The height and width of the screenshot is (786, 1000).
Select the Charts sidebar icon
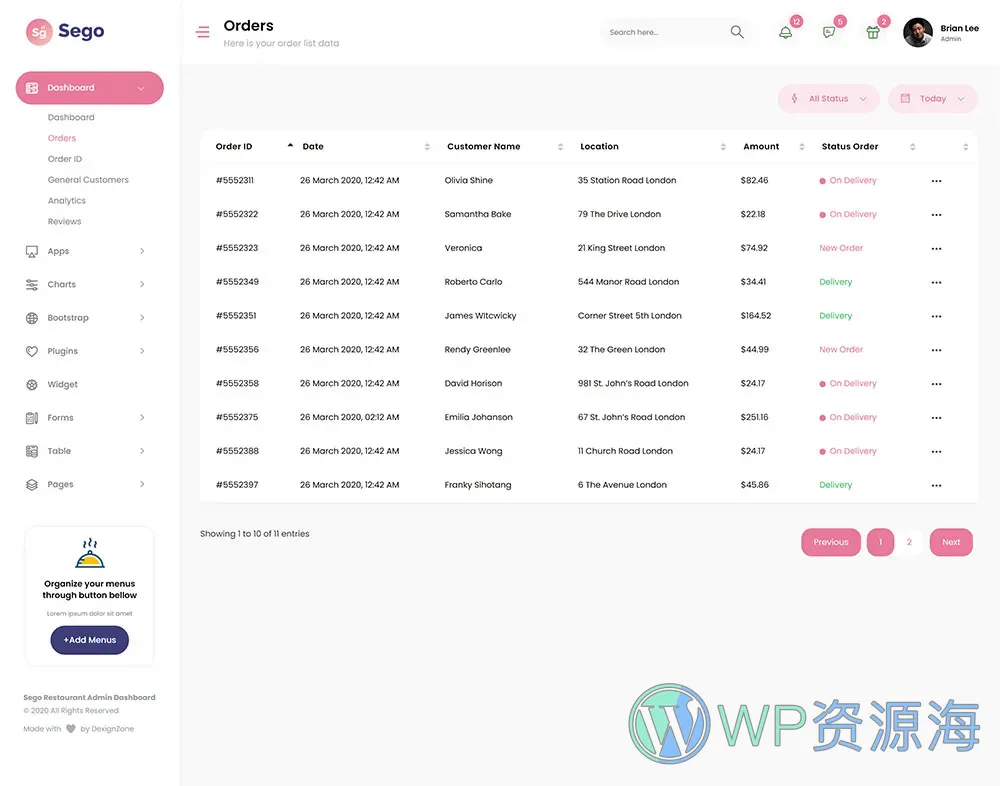(31, 284)
